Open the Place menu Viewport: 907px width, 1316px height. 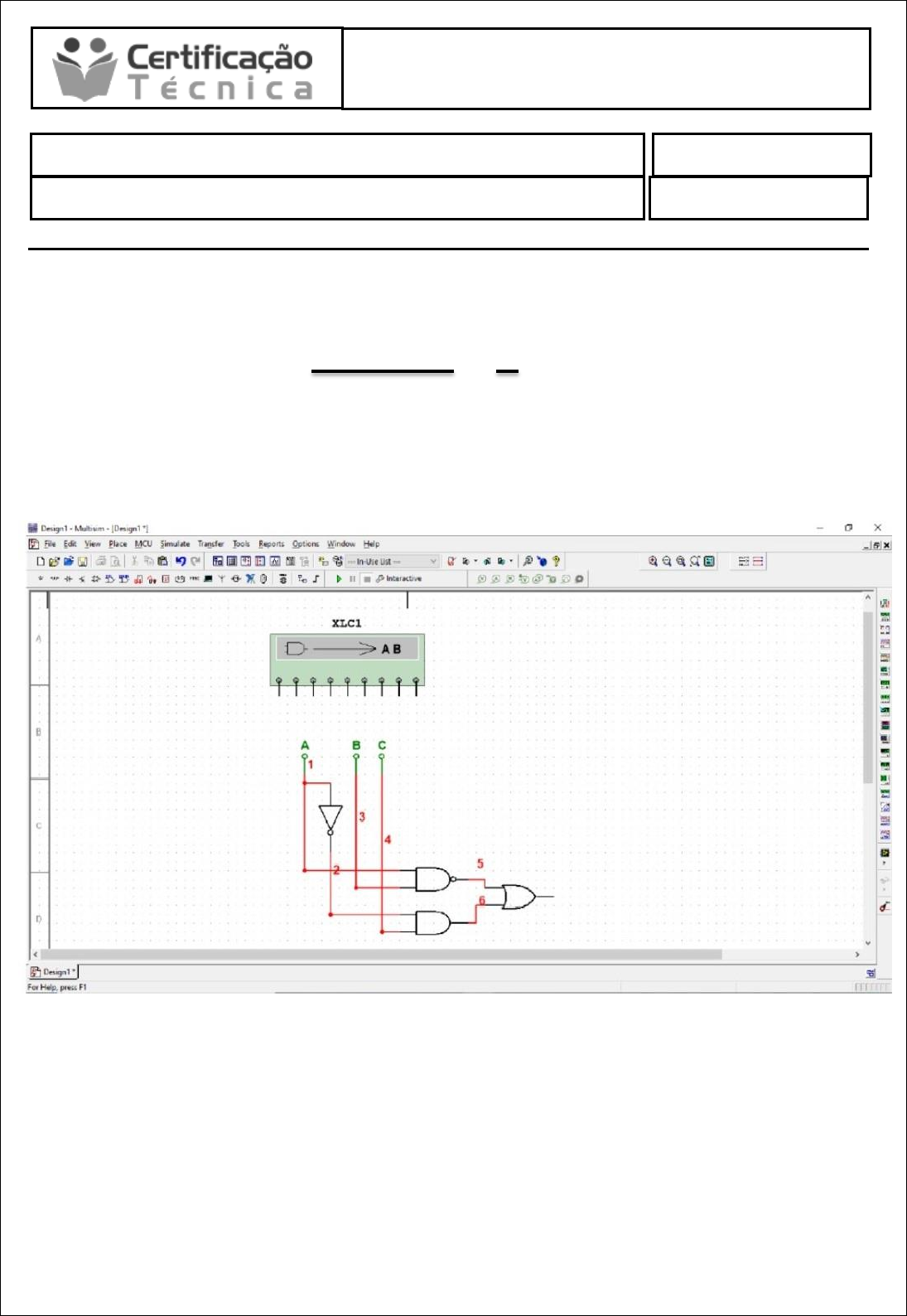point(118,544)
